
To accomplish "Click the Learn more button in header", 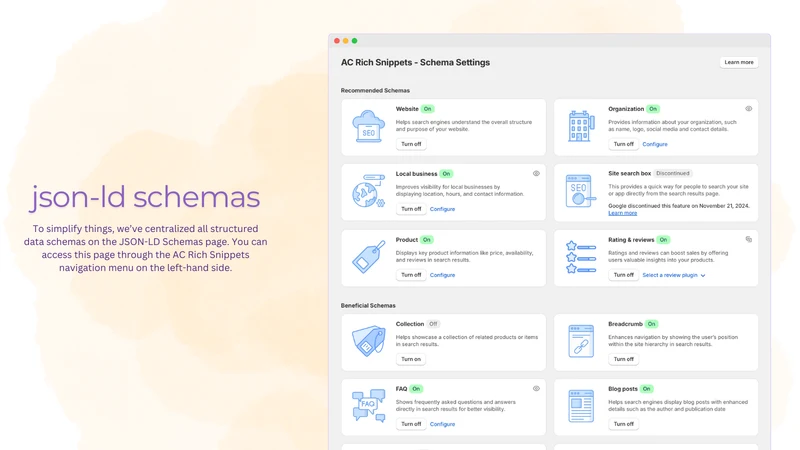I will (x=739, y=62).
